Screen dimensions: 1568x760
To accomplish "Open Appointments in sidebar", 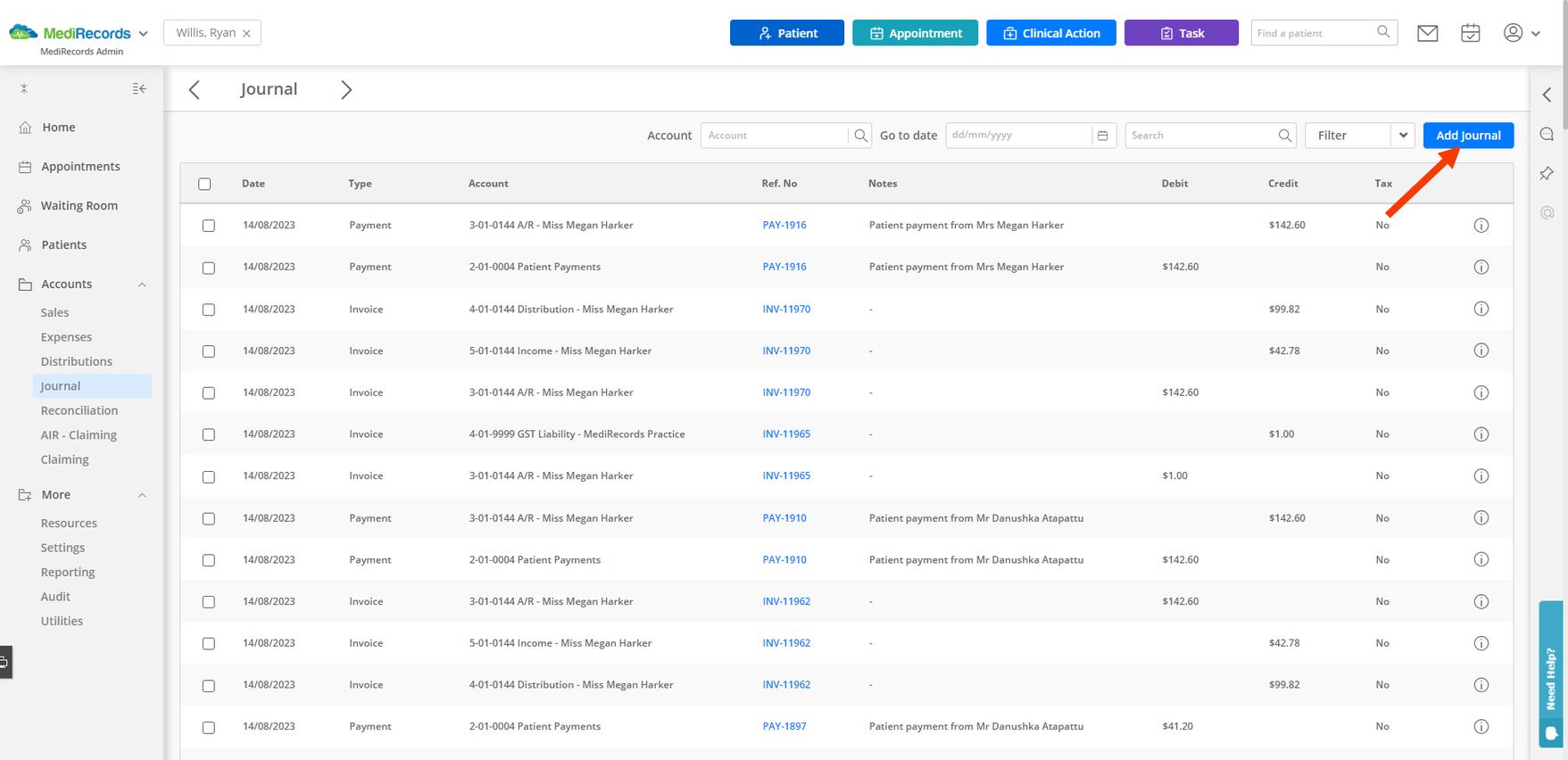I will pos(80,167).
